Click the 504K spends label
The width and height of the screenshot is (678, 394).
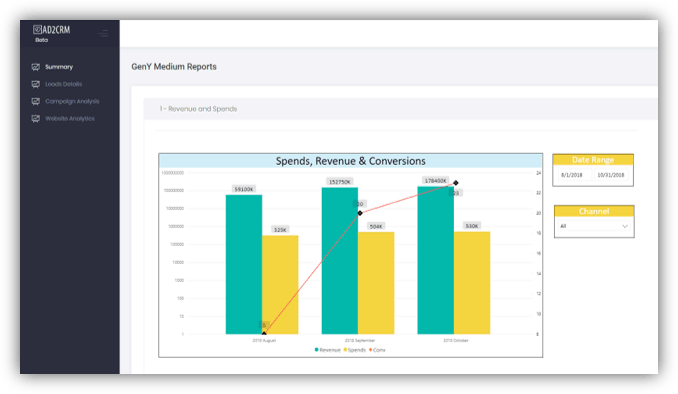pos(376,226)
